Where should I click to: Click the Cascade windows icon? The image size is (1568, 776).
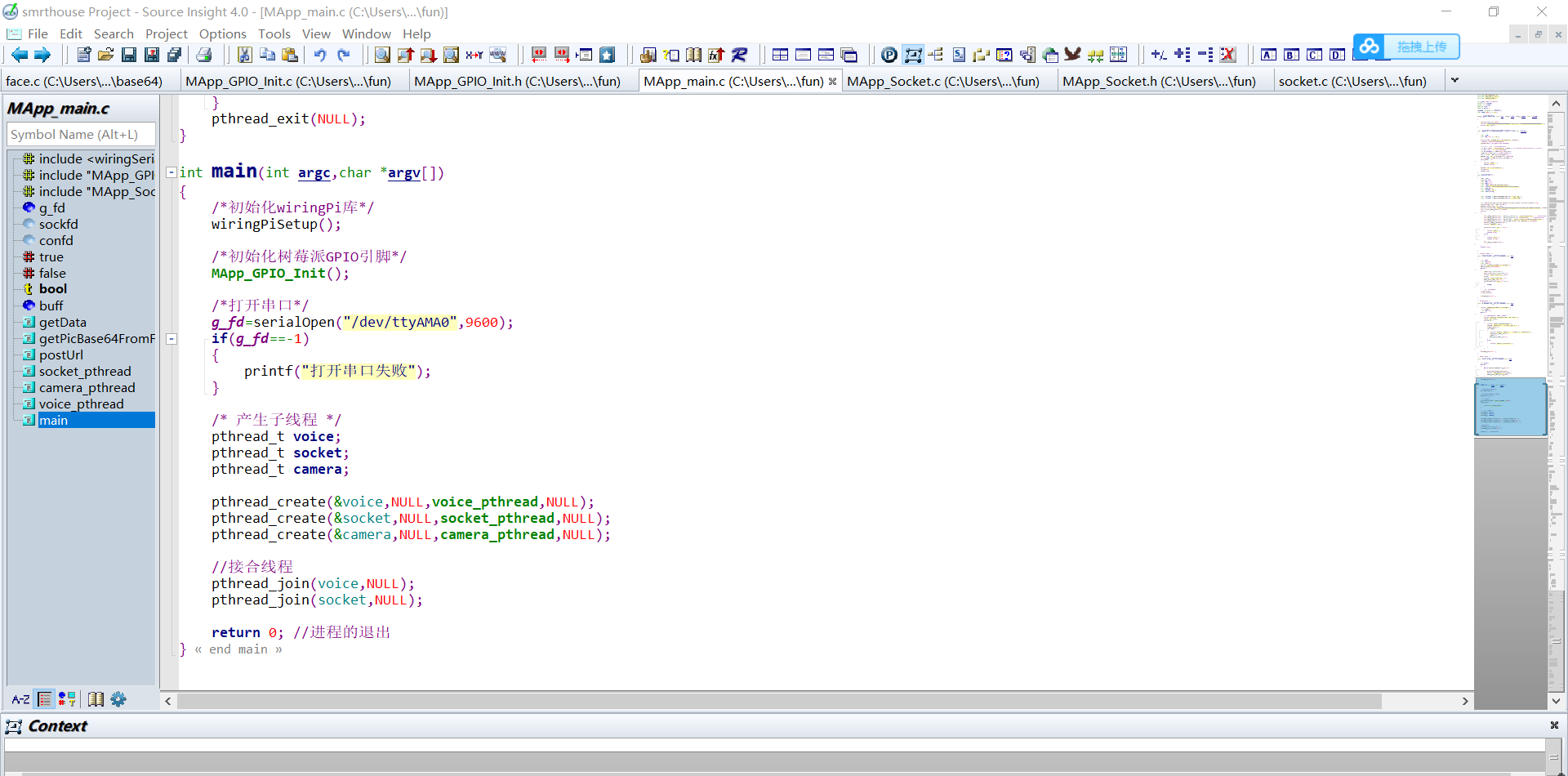point(849,55)
